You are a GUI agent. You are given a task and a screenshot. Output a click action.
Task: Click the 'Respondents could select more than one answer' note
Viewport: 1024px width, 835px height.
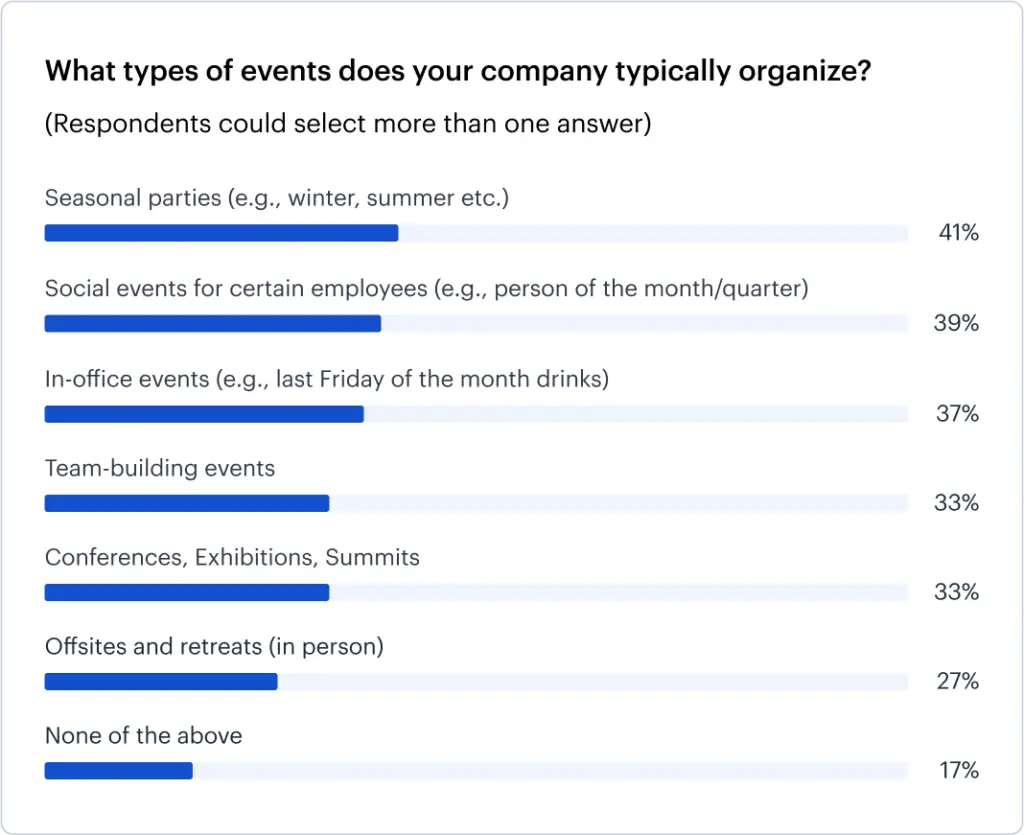point(349,124)
